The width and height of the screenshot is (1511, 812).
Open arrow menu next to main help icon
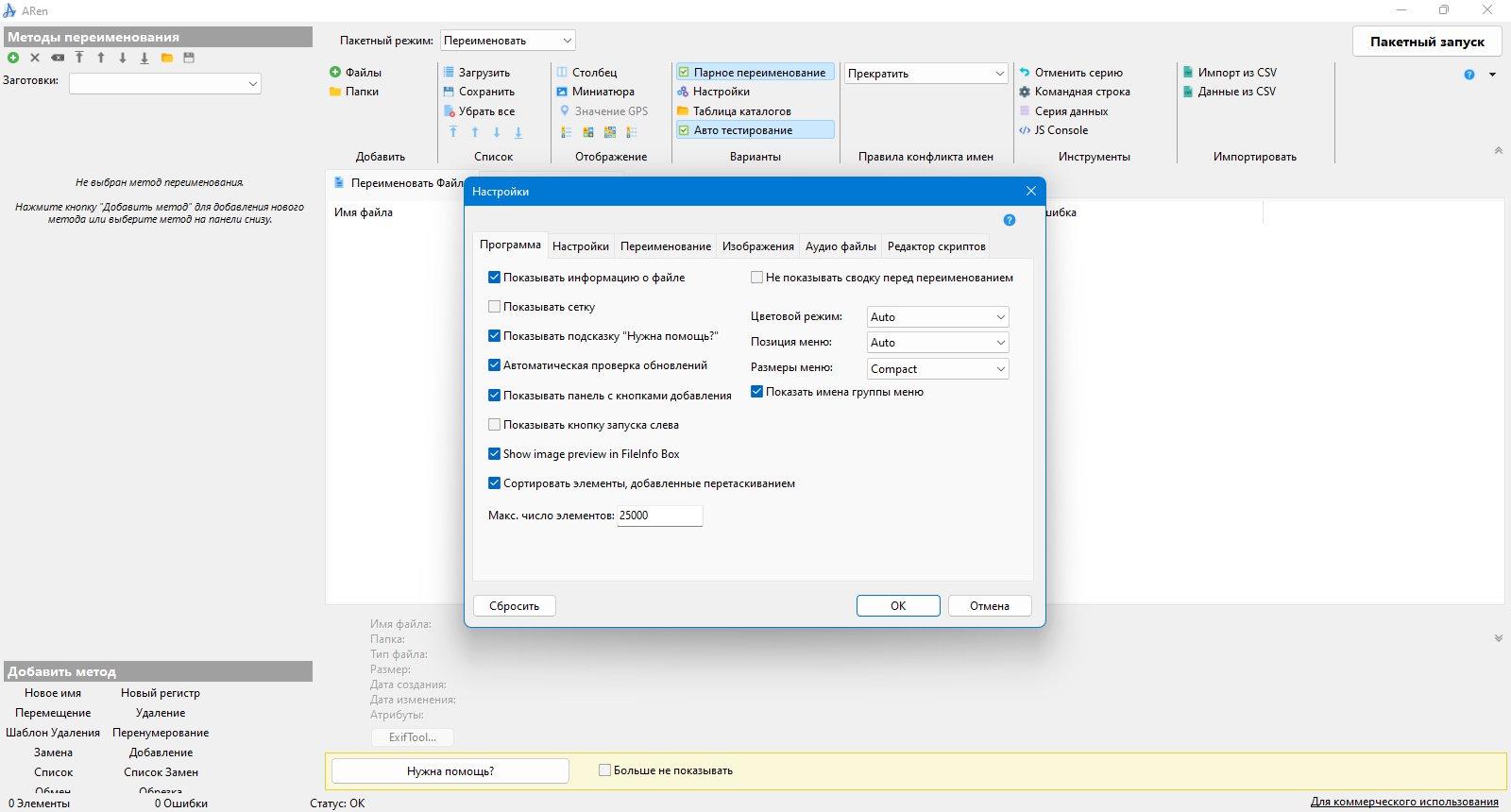(x=1492, y=75)
